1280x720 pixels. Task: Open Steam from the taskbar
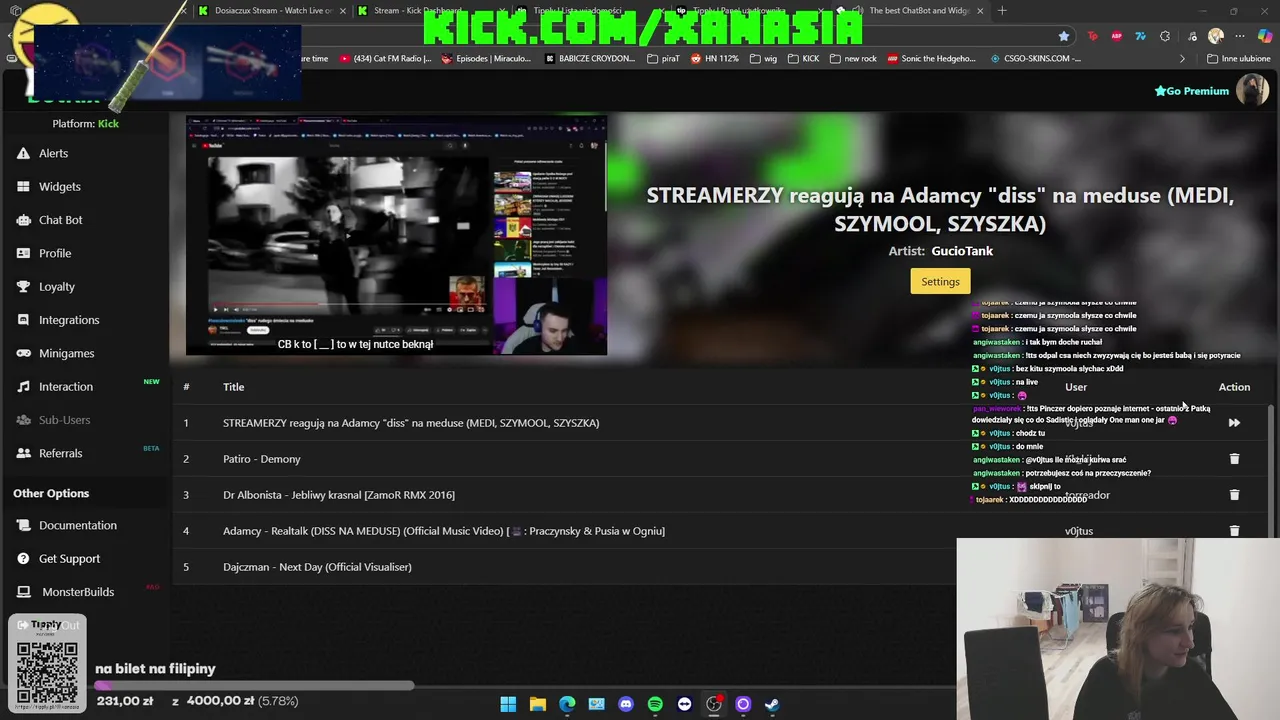click(772, 704)
